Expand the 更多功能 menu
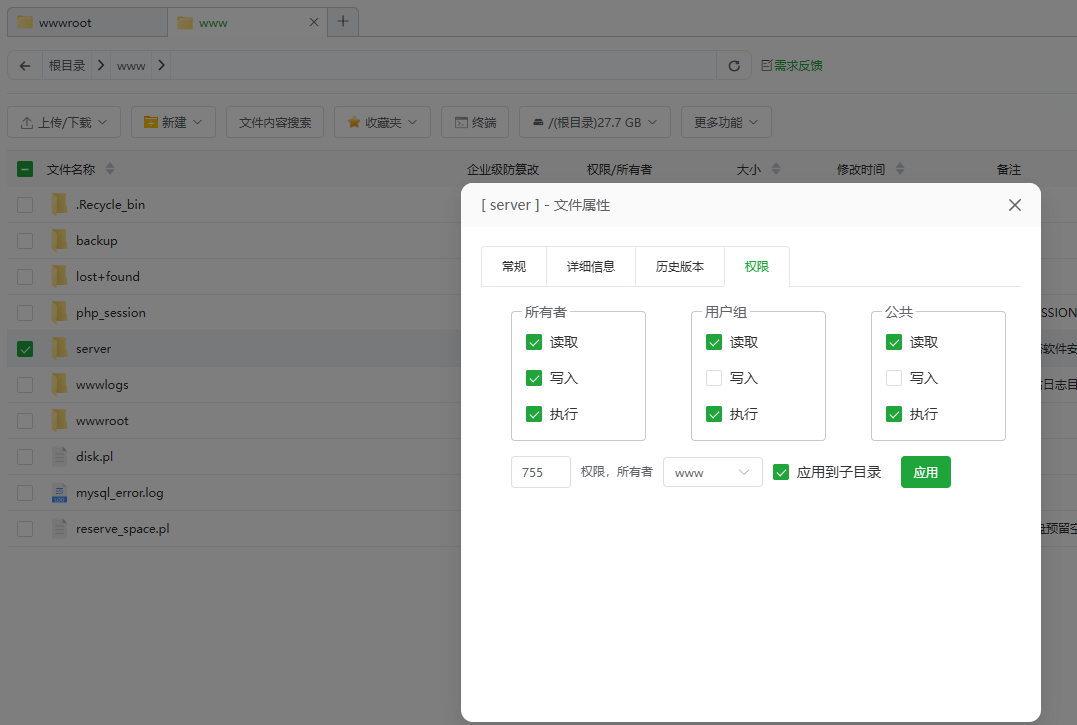The height and width of the screenshot is (725, 1077). (x=725, y=122)
